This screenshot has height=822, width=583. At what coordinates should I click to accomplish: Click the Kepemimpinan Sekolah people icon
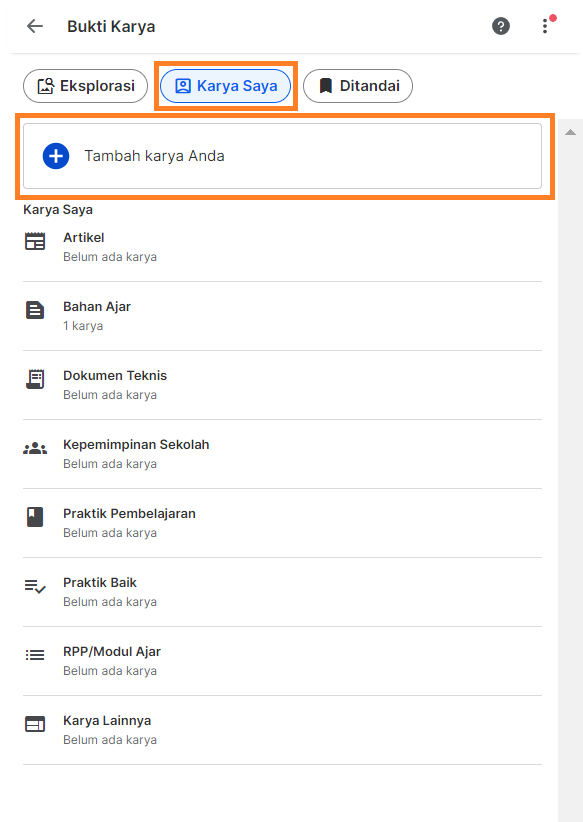35,448
